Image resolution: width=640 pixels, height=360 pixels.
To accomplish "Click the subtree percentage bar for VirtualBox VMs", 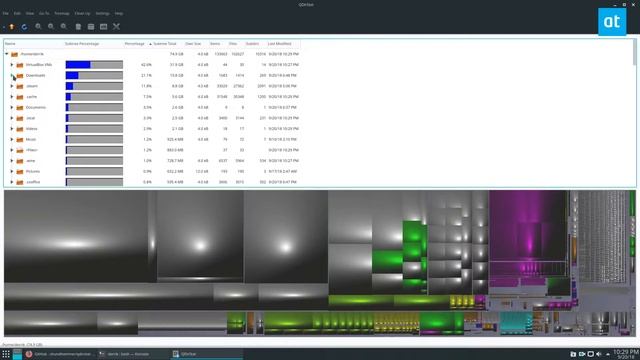I will (94, 64).
